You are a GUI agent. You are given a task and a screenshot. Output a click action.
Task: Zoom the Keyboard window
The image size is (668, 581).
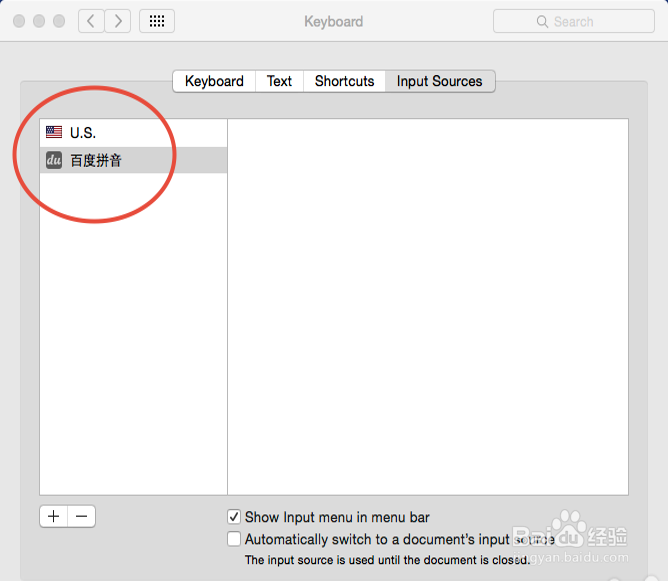pos(59,21)
